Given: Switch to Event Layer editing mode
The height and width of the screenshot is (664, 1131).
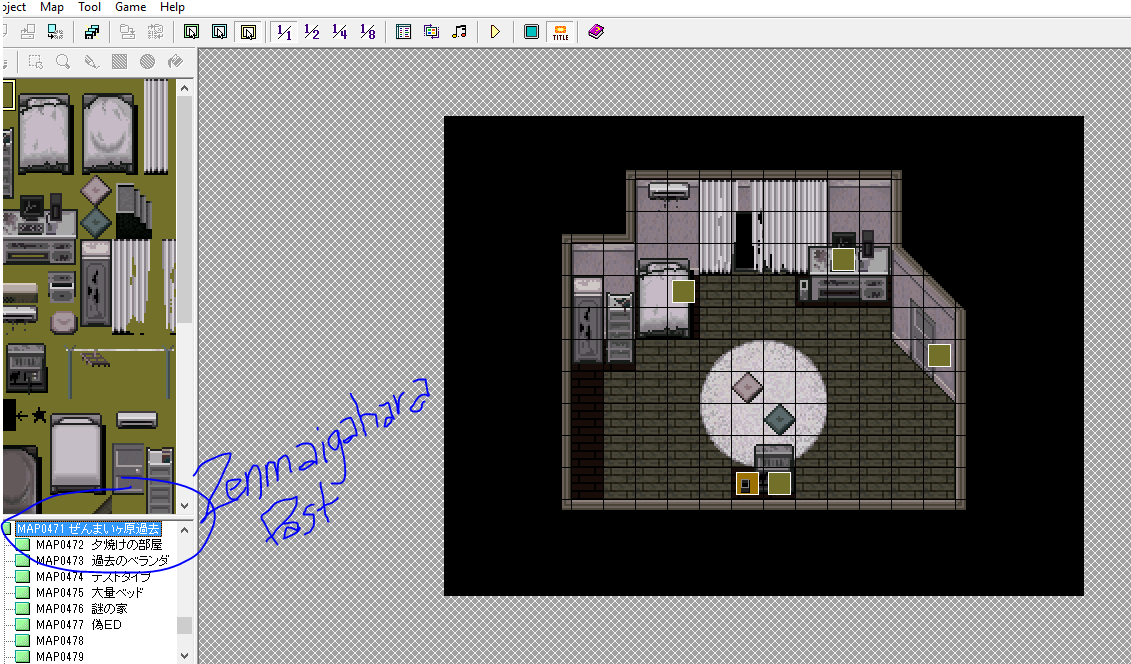Looking at the screenshot, I should pos(248,32).
